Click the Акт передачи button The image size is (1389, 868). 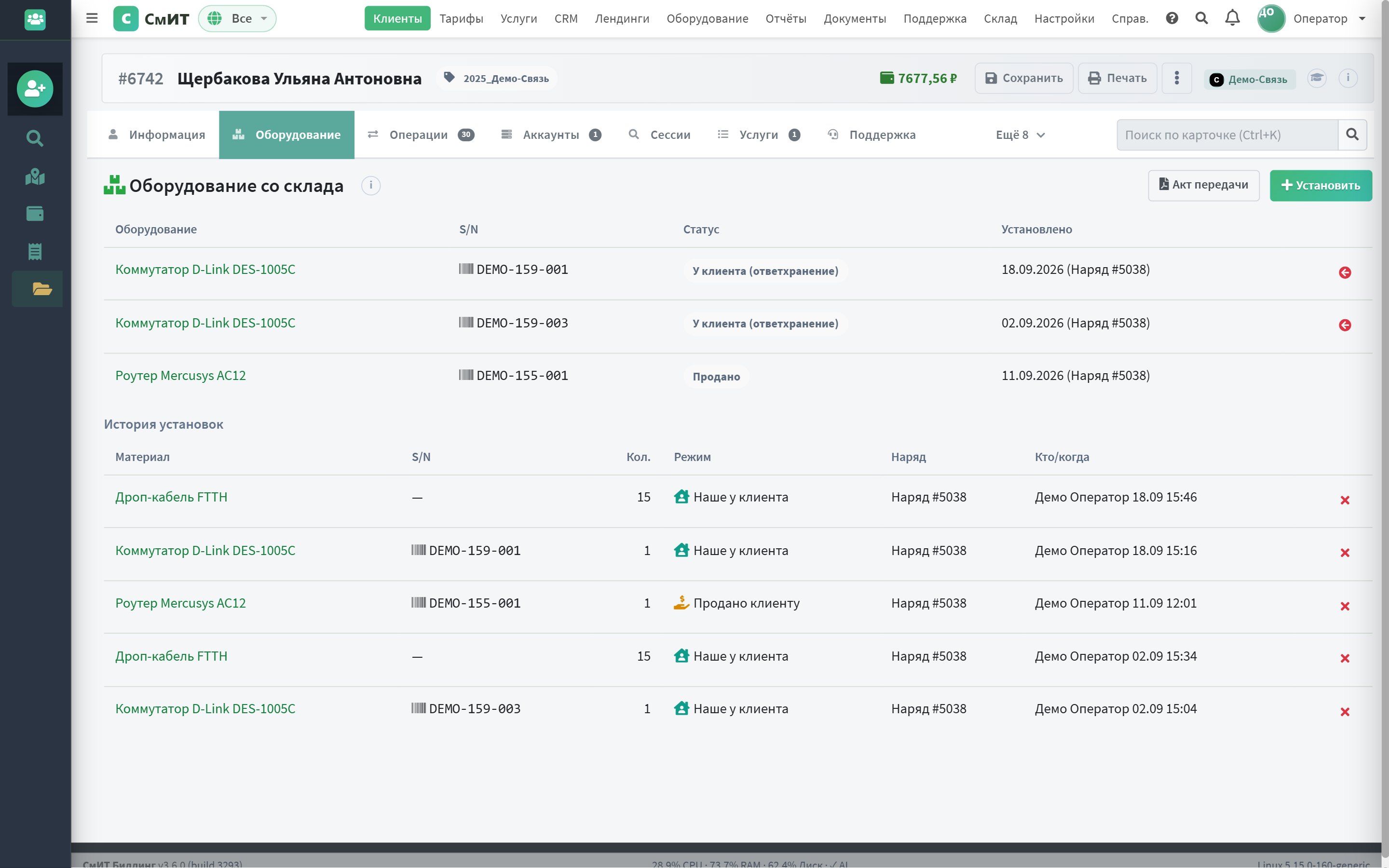(x=1204, y=186)
